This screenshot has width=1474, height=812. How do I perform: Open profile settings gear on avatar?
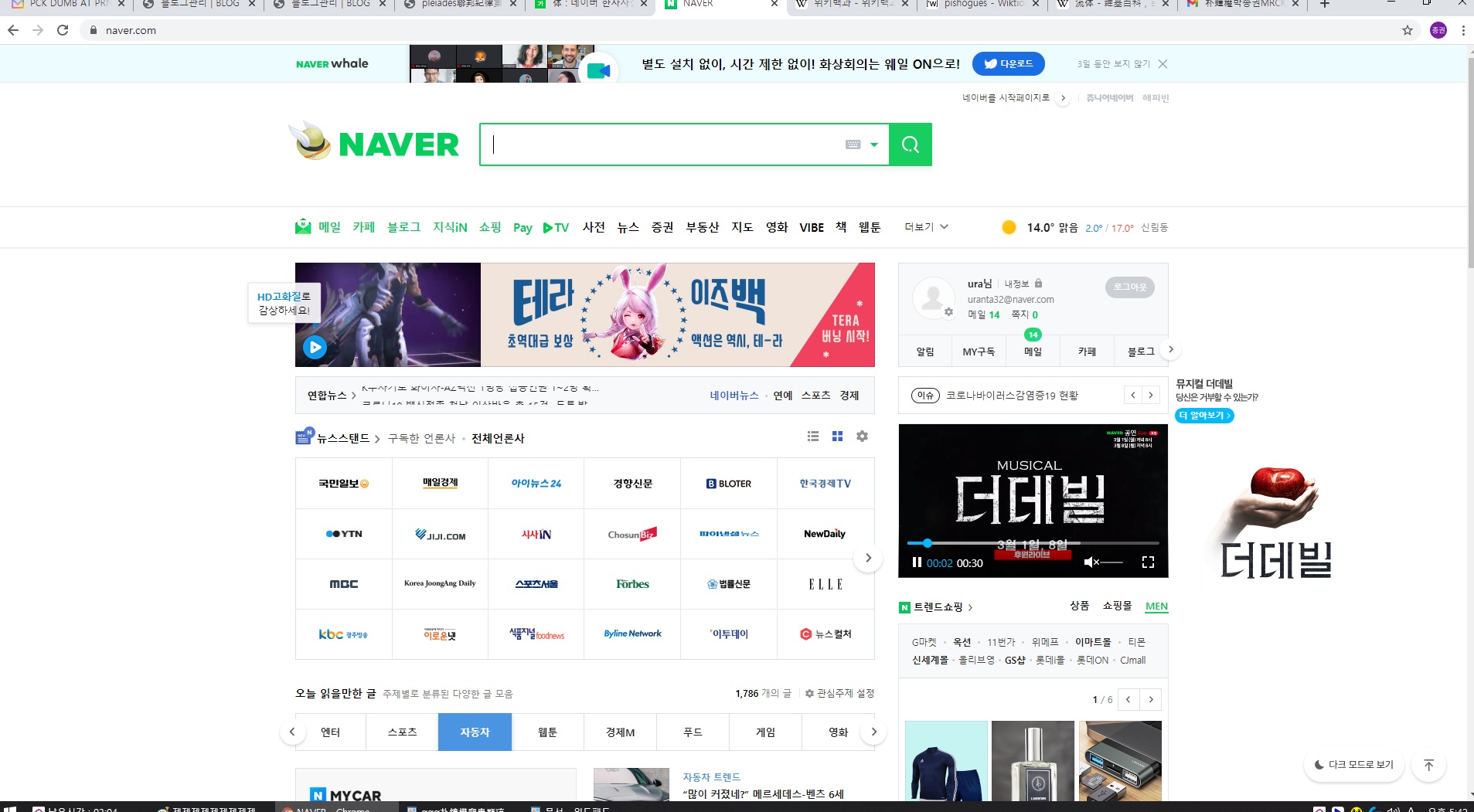pos(948,312)
